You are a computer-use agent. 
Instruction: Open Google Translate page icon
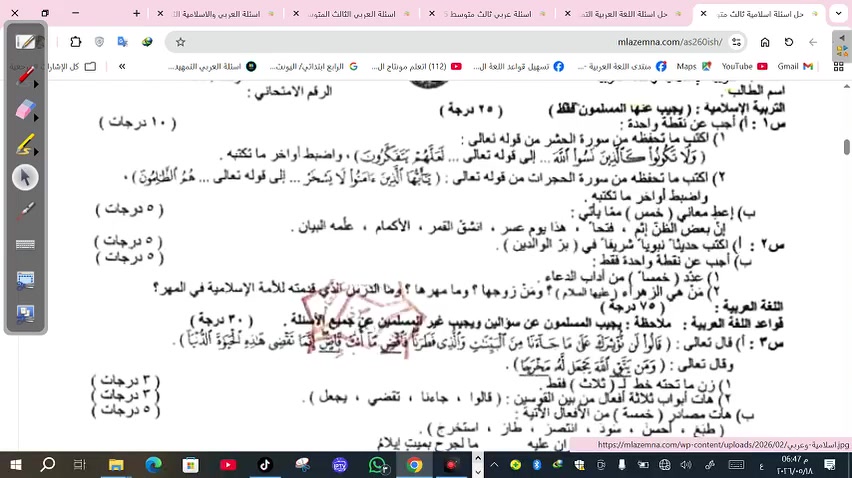[123, 42]
